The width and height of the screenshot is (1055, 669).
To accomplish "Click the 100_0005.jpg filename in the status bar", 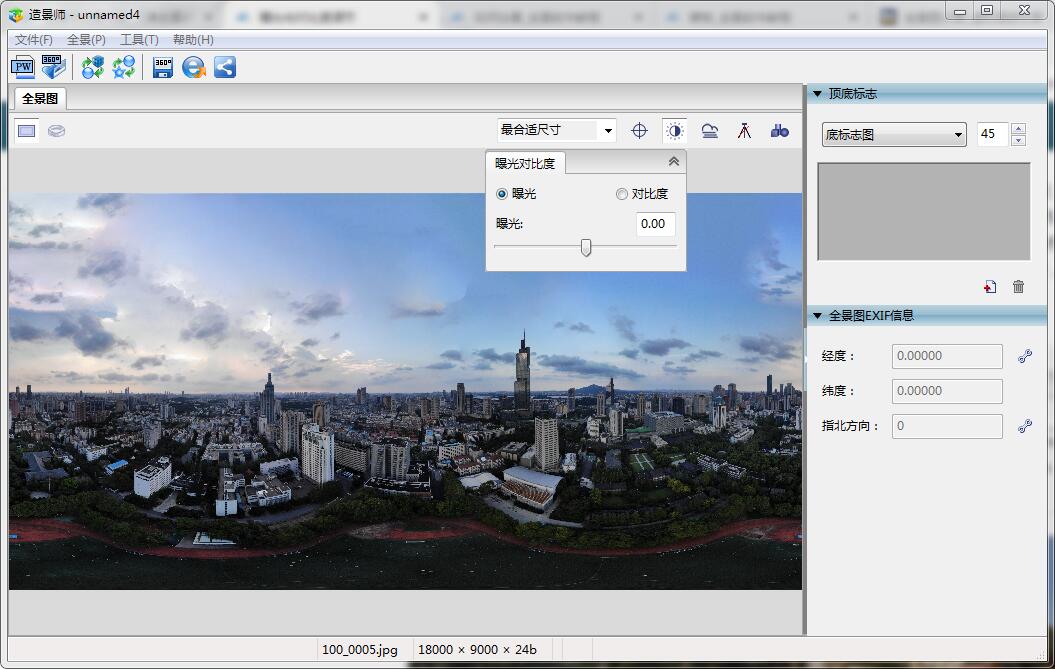I will 360,649.
